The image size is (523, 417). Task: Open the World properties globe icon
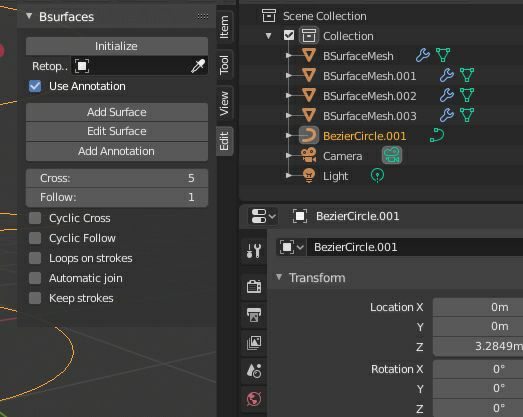pyautogui.click(x=254, y=398)
